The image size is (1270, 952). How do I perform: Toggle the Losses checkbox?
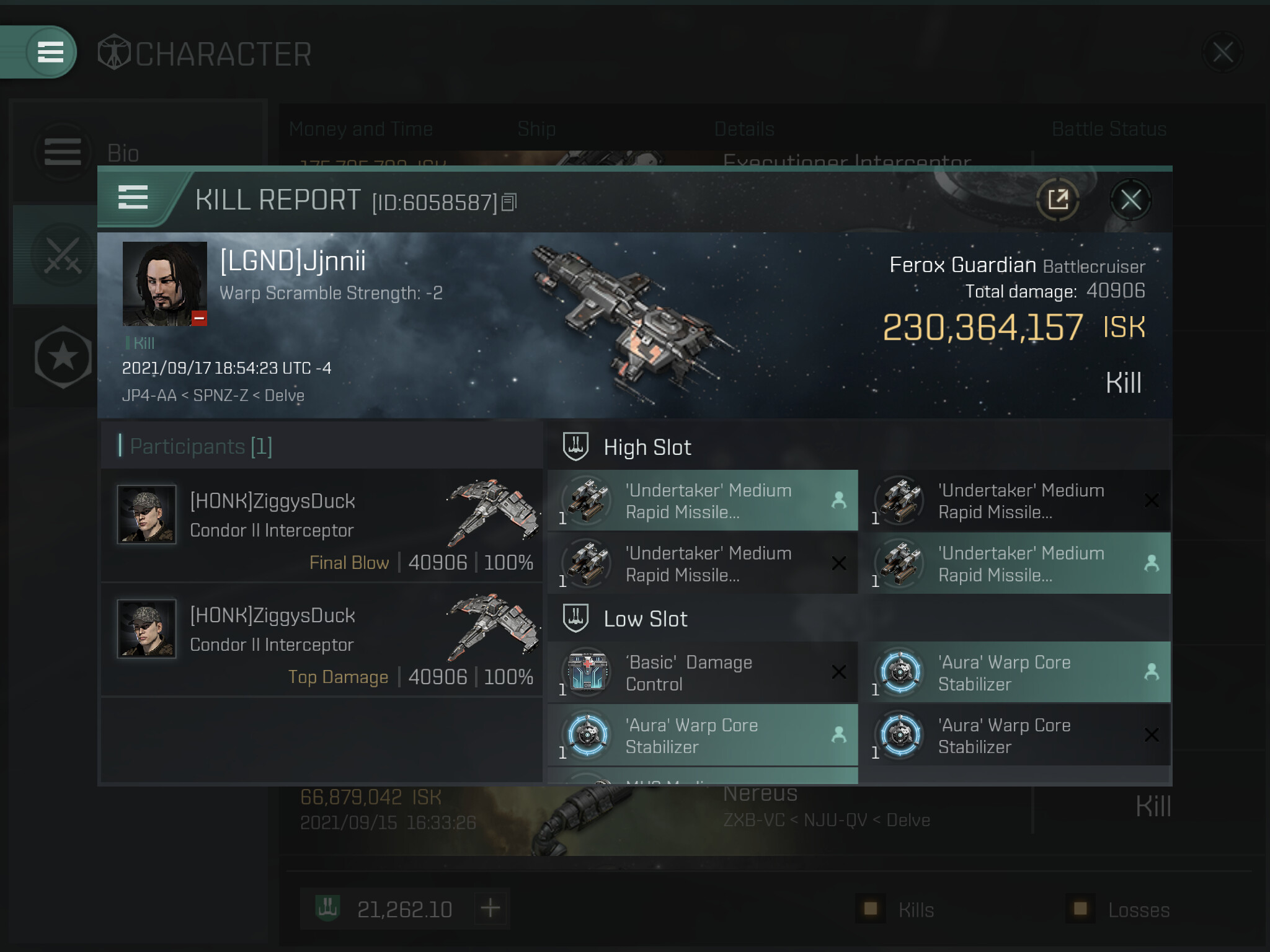point(1080,909)
